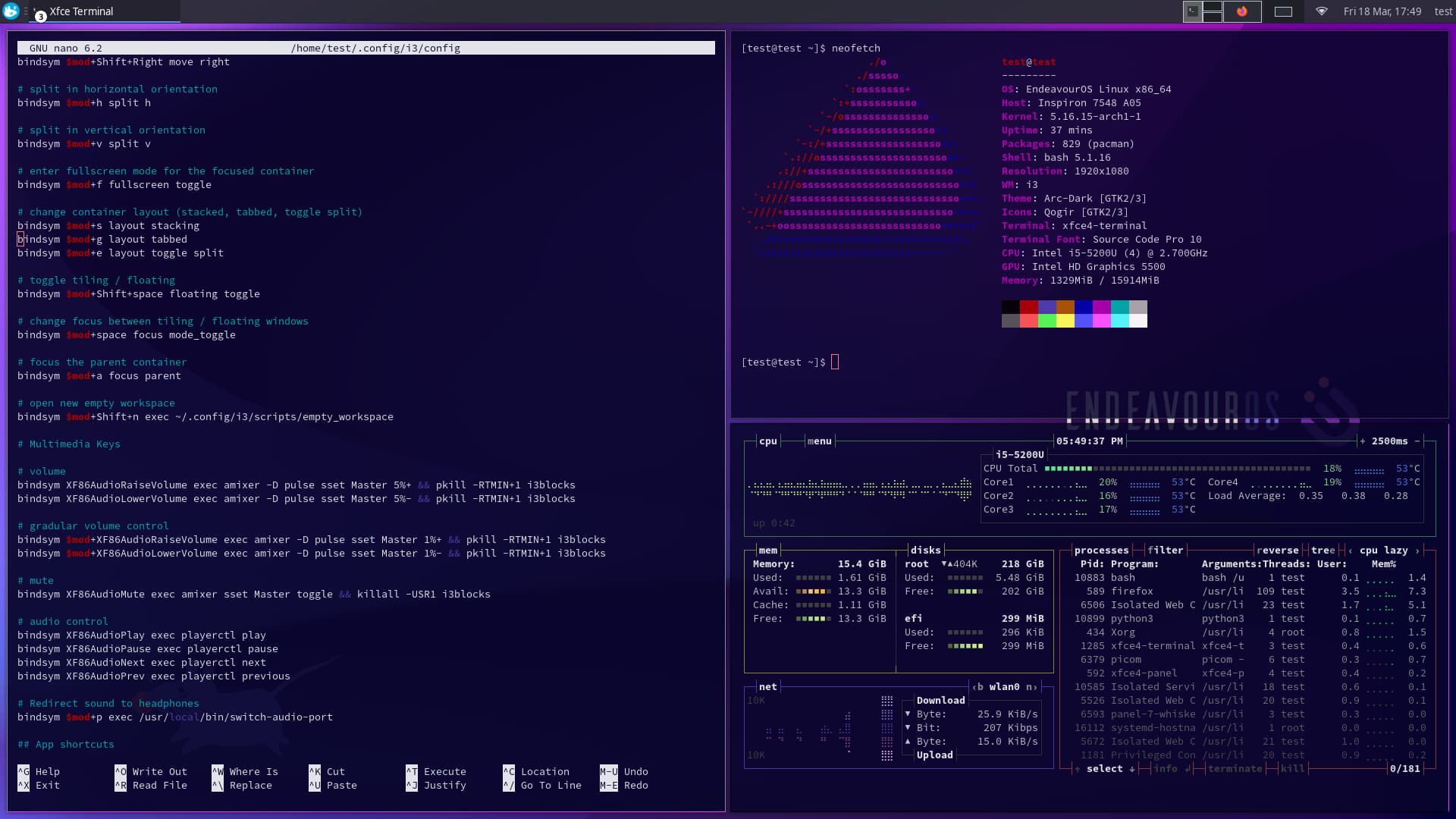This screenshot has width=1456, height=819.
Task: Select the Xfce Terminal taskbar button
Action: pyautogui.click(x=105, y=11)
